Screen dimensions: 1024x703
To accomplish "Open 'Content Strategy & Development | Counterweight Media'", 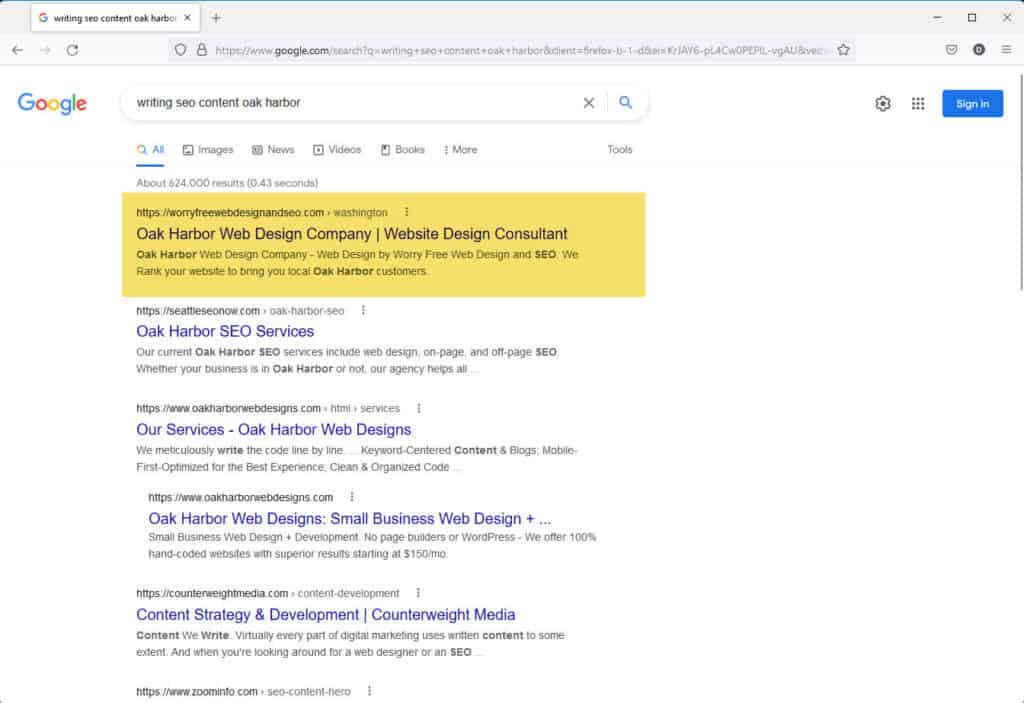I will [x=325, y=615].
